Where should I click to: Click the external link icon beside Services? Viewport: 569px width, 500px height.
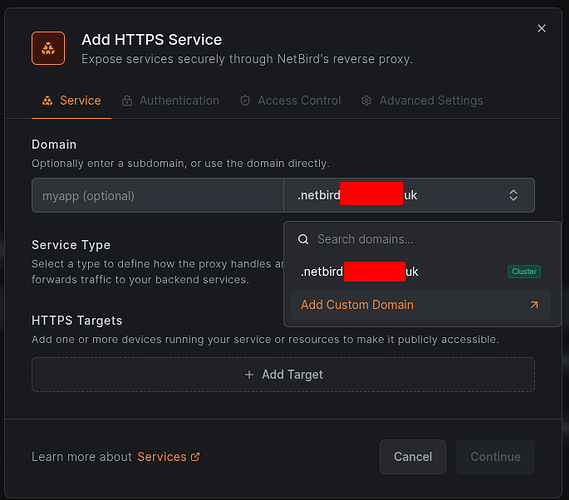click(x=195, y=457)
